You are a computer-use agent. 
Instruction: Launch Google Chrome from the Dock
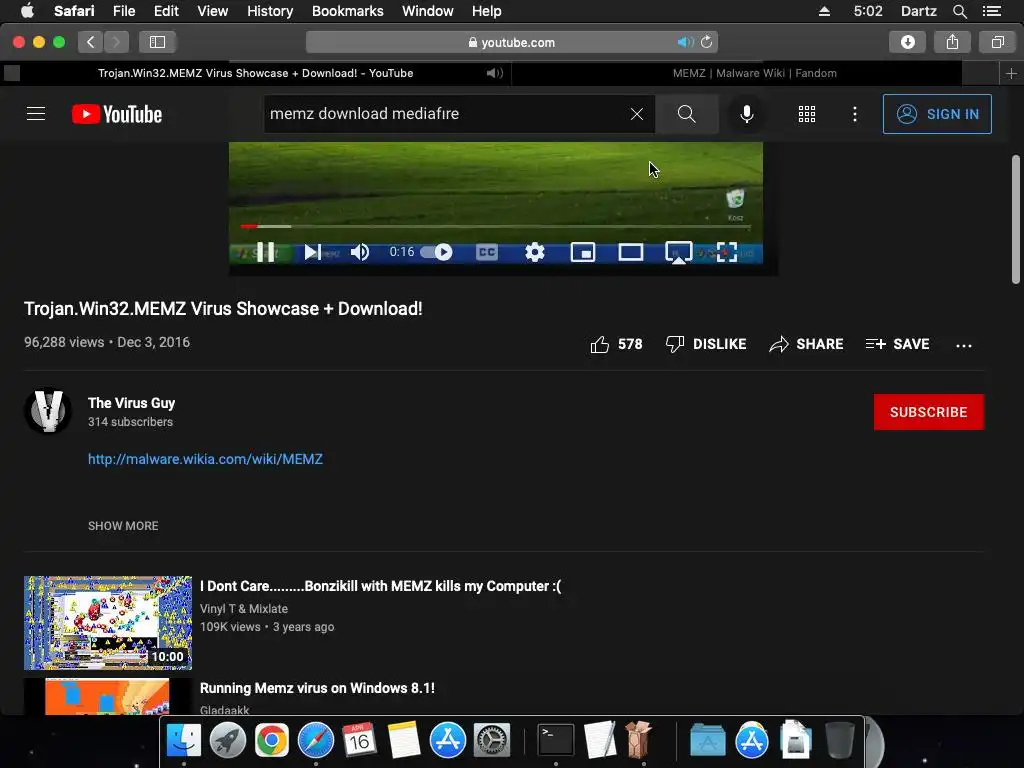coord(272,741)
